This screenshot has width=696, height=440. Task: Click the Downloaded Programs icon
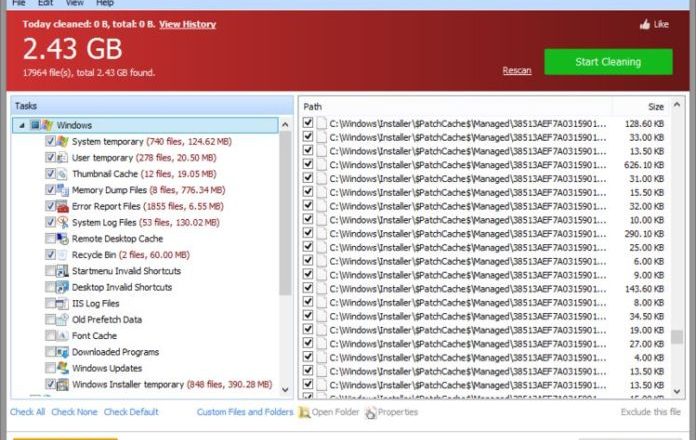click(63, 352)
